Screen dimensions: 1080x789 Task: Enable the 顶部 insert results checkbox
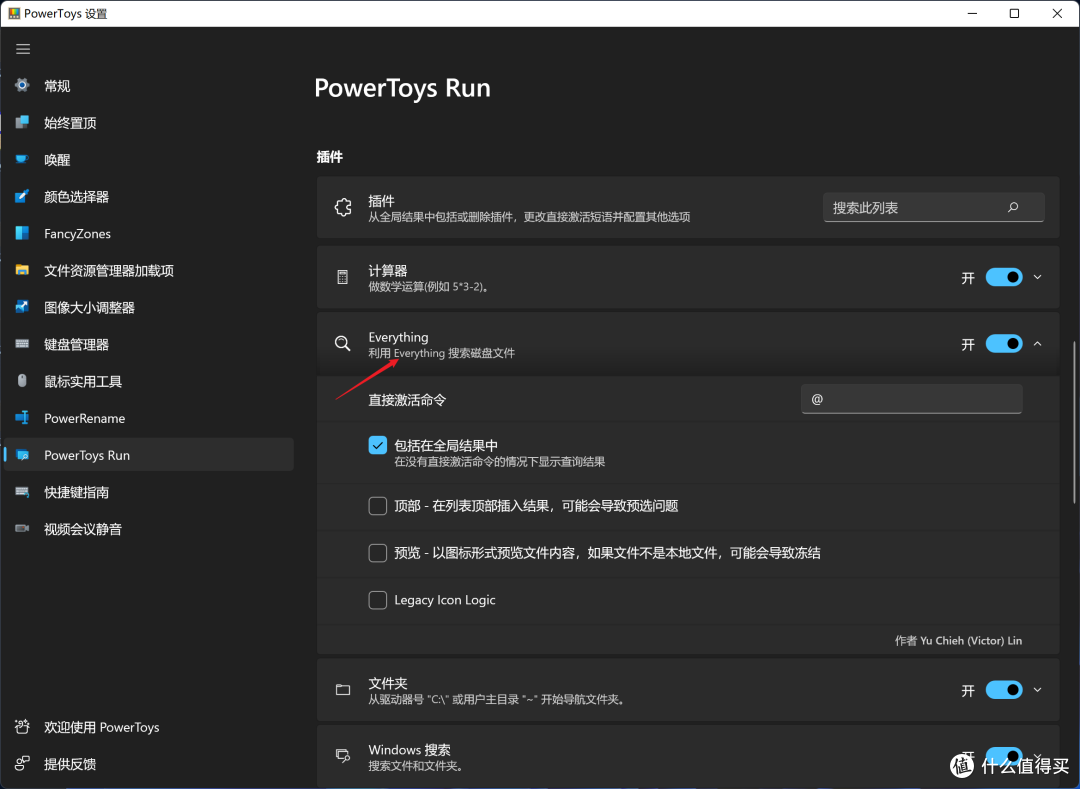(377, 506)
